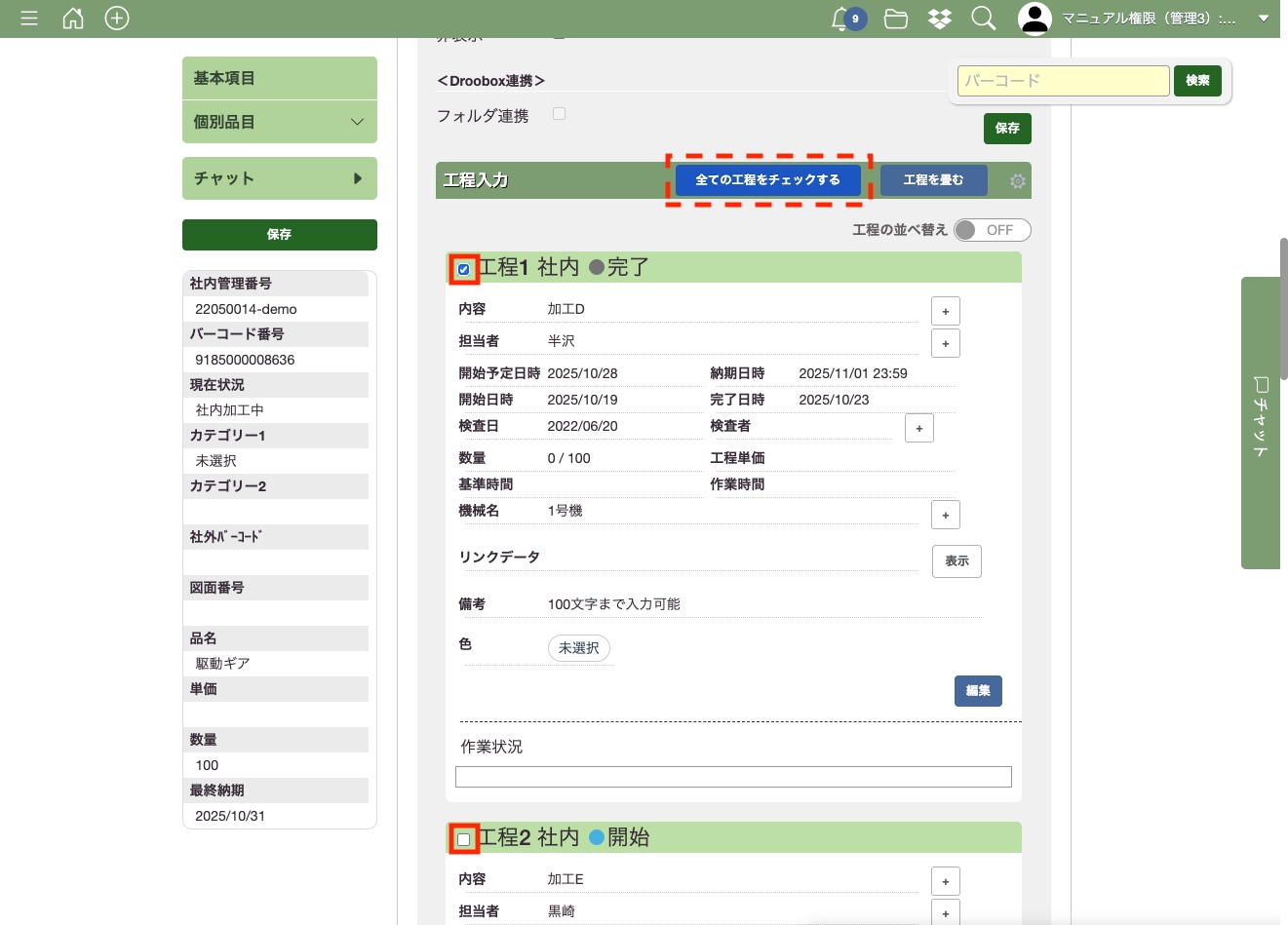Uncheck the 工程1 checkbox
Viewport: 1288px width, 925px height.
point(464,269)
